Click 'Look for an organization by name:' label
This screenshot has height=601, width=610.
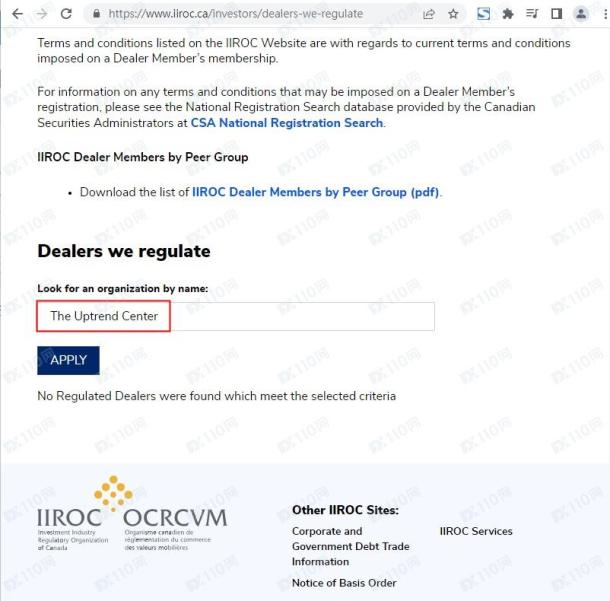tap(123, 289)
